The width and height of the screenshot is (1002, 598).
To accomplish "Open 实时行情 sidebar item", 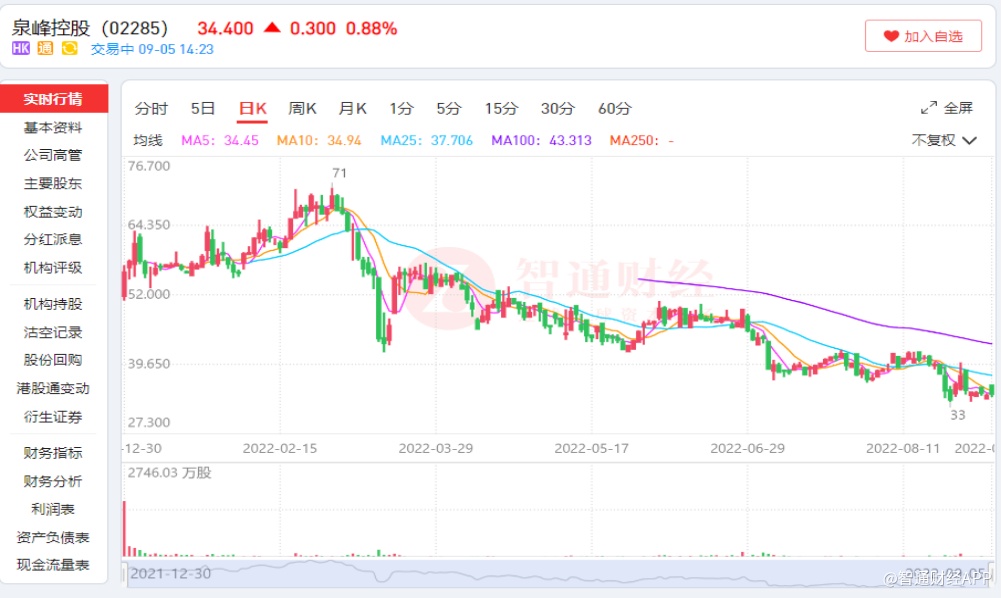I will pos(54,98).
